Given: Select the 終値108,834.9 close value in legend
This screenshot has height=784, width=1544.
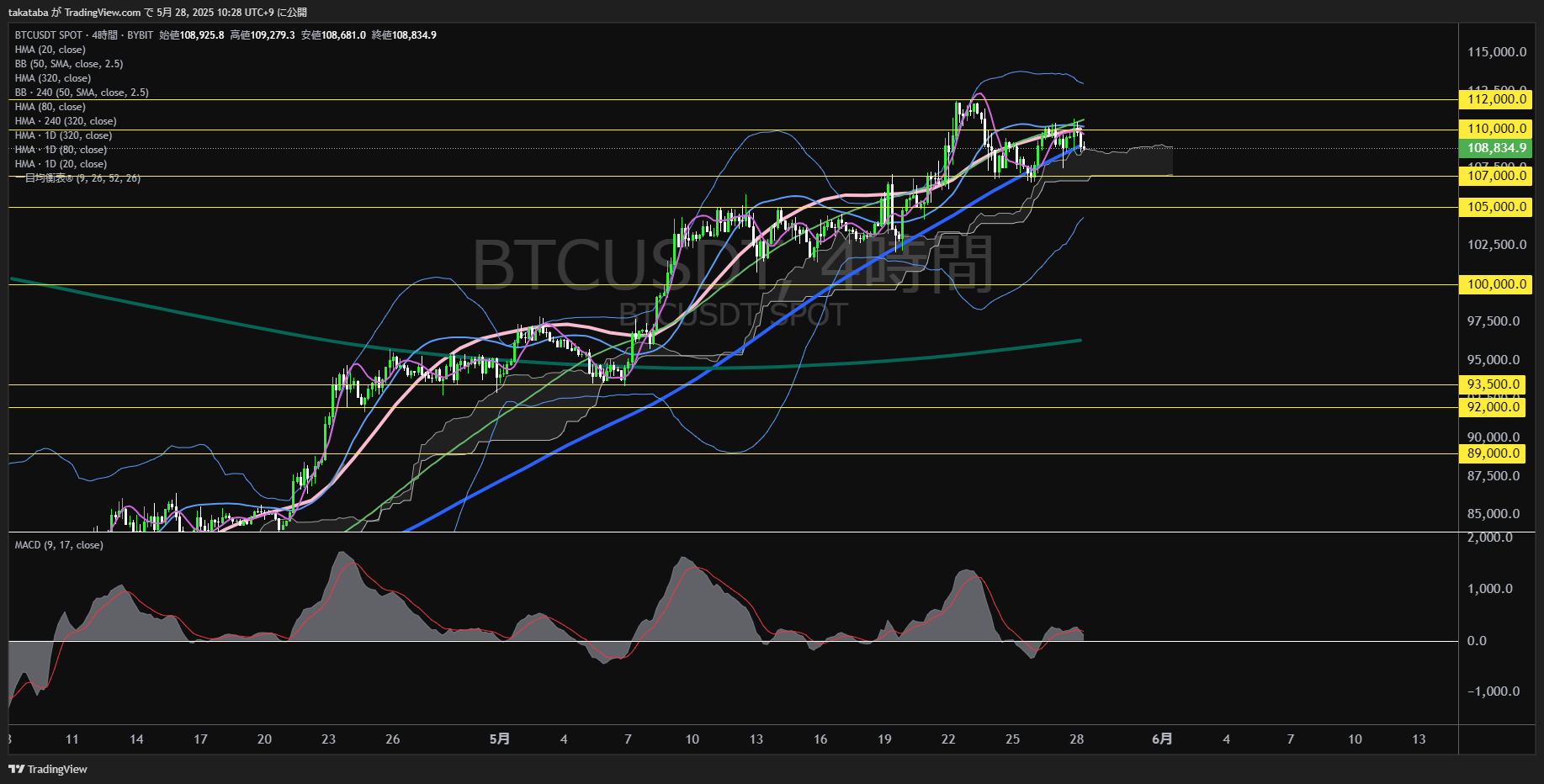Looking at the screenshot, I should click(404, 35).
